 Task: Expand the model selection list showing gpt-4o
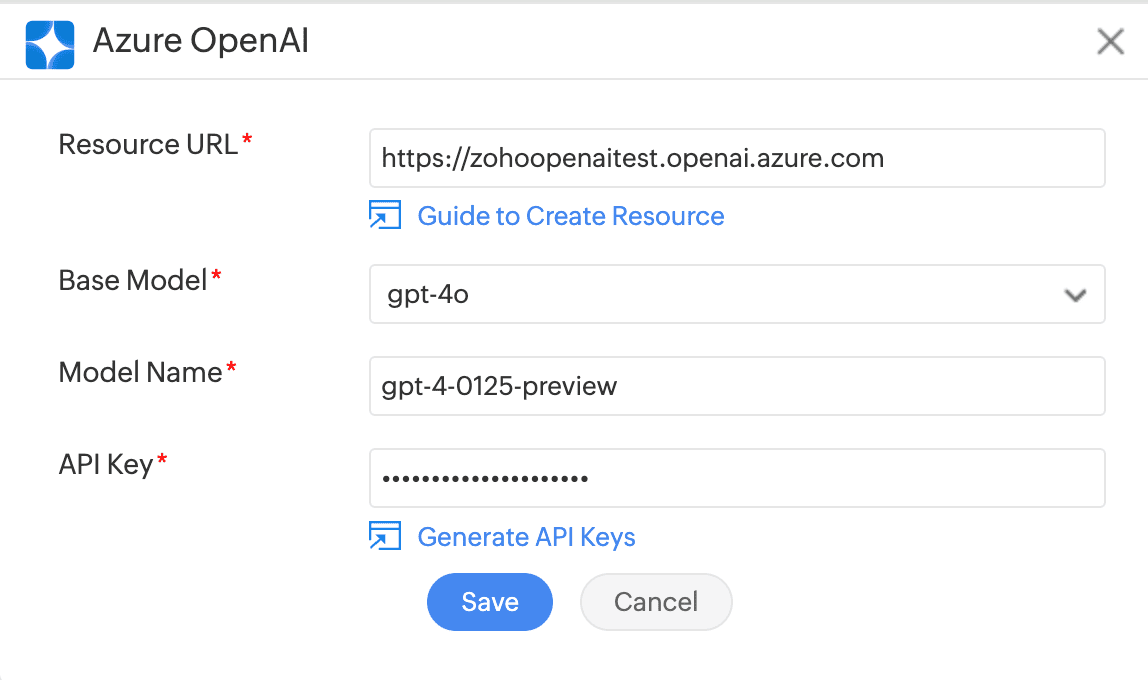737,294
